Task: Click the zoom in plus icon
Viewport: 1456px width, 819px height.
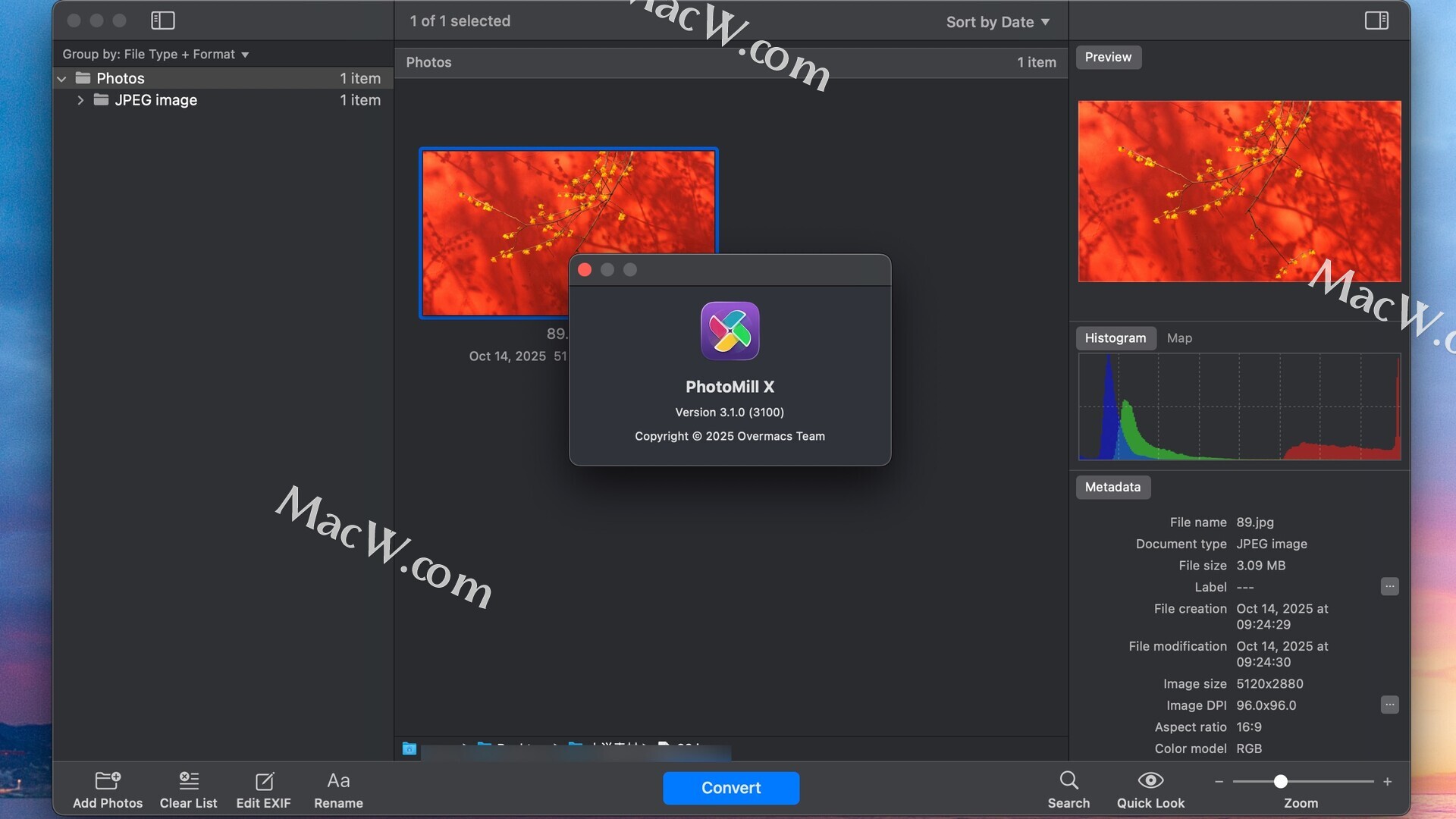Action: click(1387, 782)
